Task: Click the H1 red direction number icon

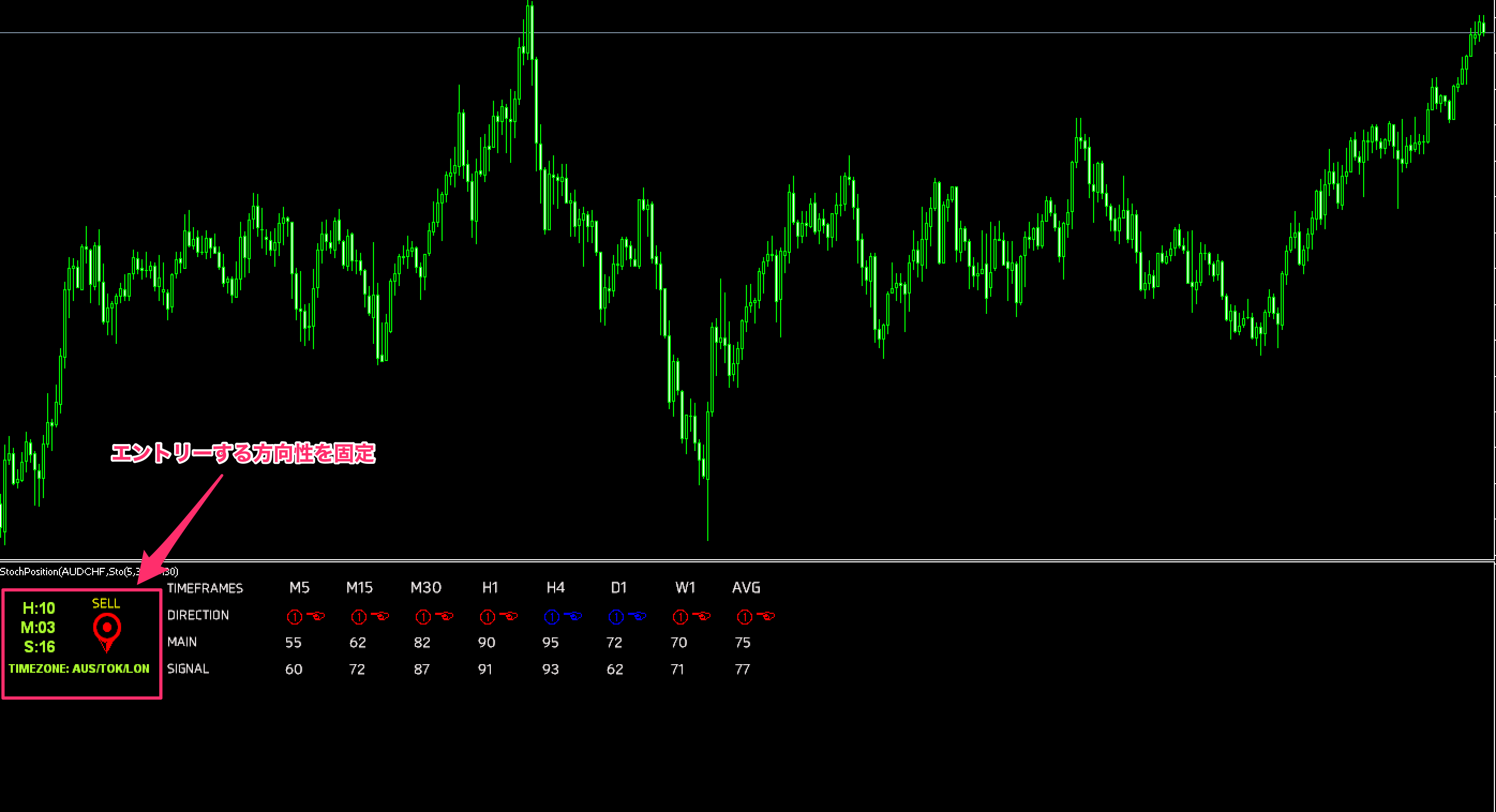Action: click(x=487, y=616)
